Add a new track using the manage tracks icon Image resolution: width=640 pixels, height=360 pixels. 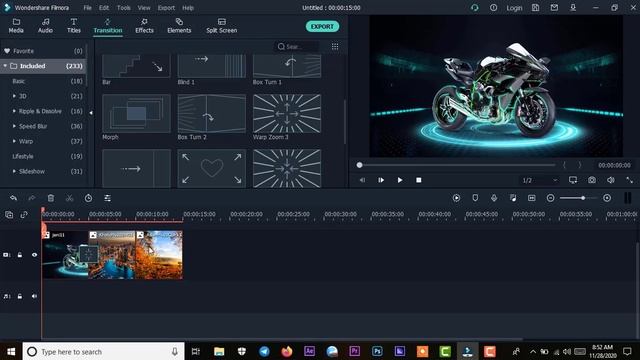tap(9, 215)
